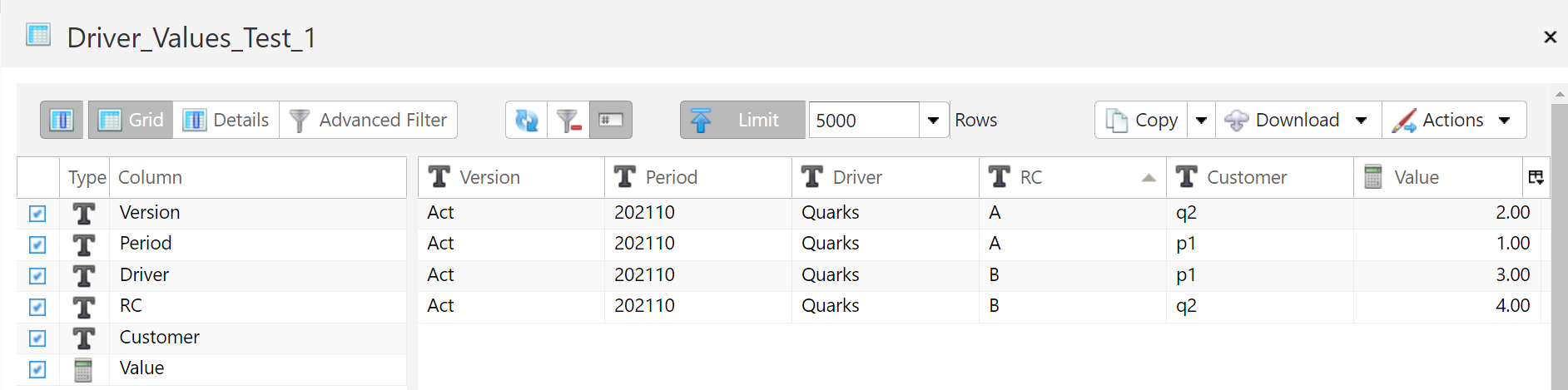Uncheck the Customer column checkbox
Viewport: 1568px width, 390px height.
pos(37,338)
